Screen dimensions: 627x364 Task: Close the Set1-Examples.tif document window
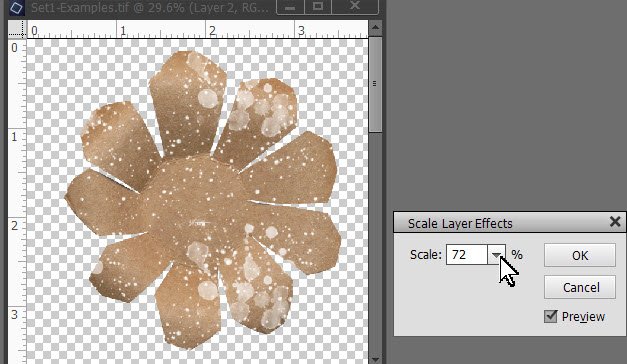[x=355, y=7]
